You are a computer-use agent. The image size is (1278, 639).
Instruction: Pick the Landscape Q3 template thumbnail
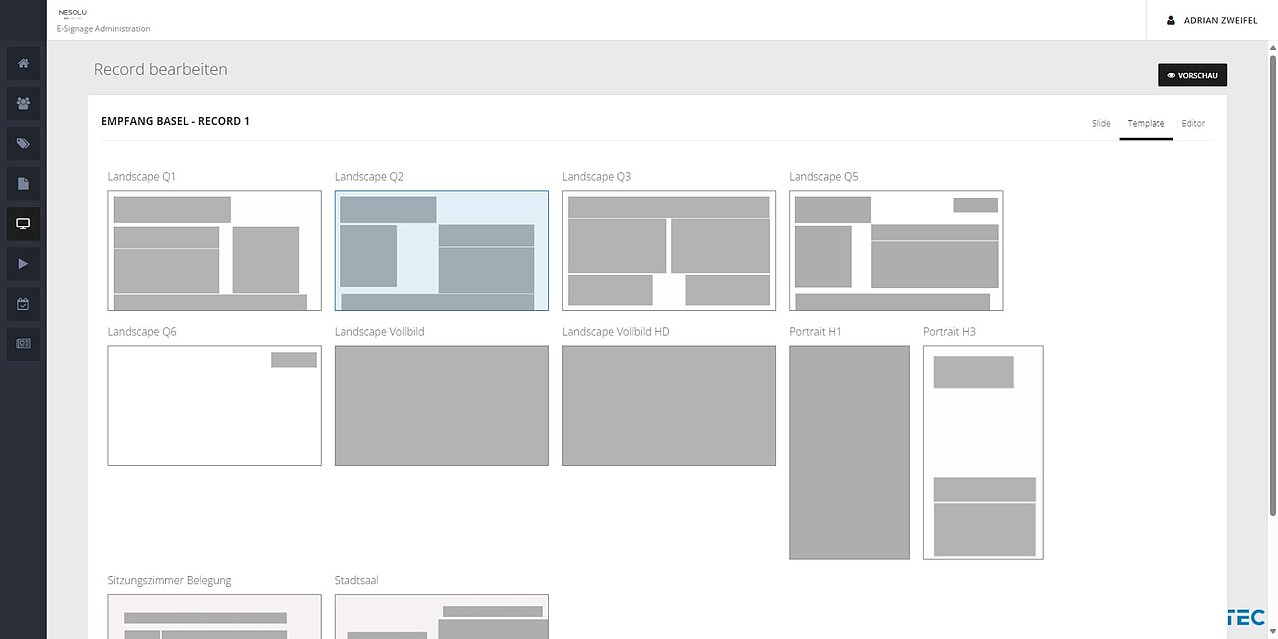pos(669,251)
